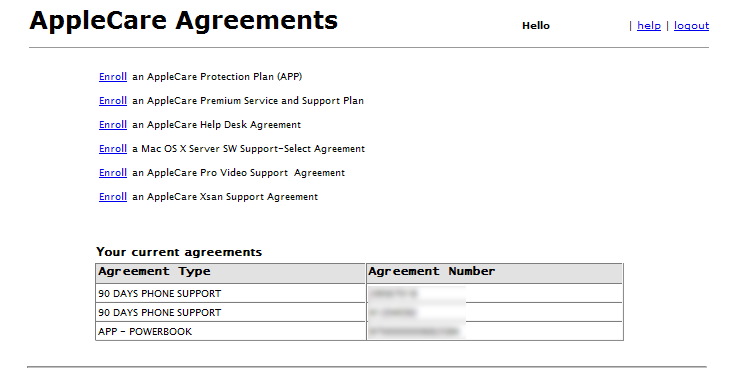Click Enroll for AppleCare Pro Video Support Agreement
The image size is (740, 373).
[113, 173]
